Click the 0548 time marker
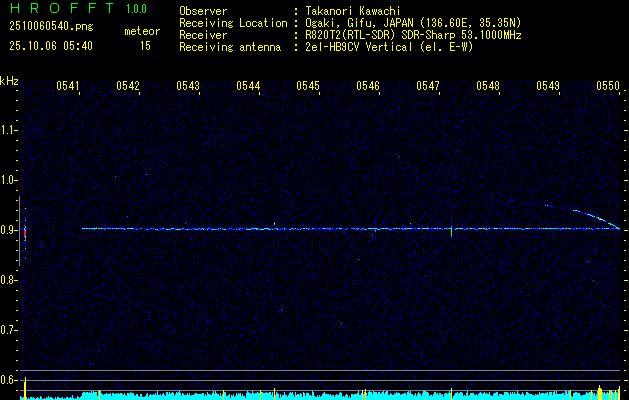 coord(488,86)
